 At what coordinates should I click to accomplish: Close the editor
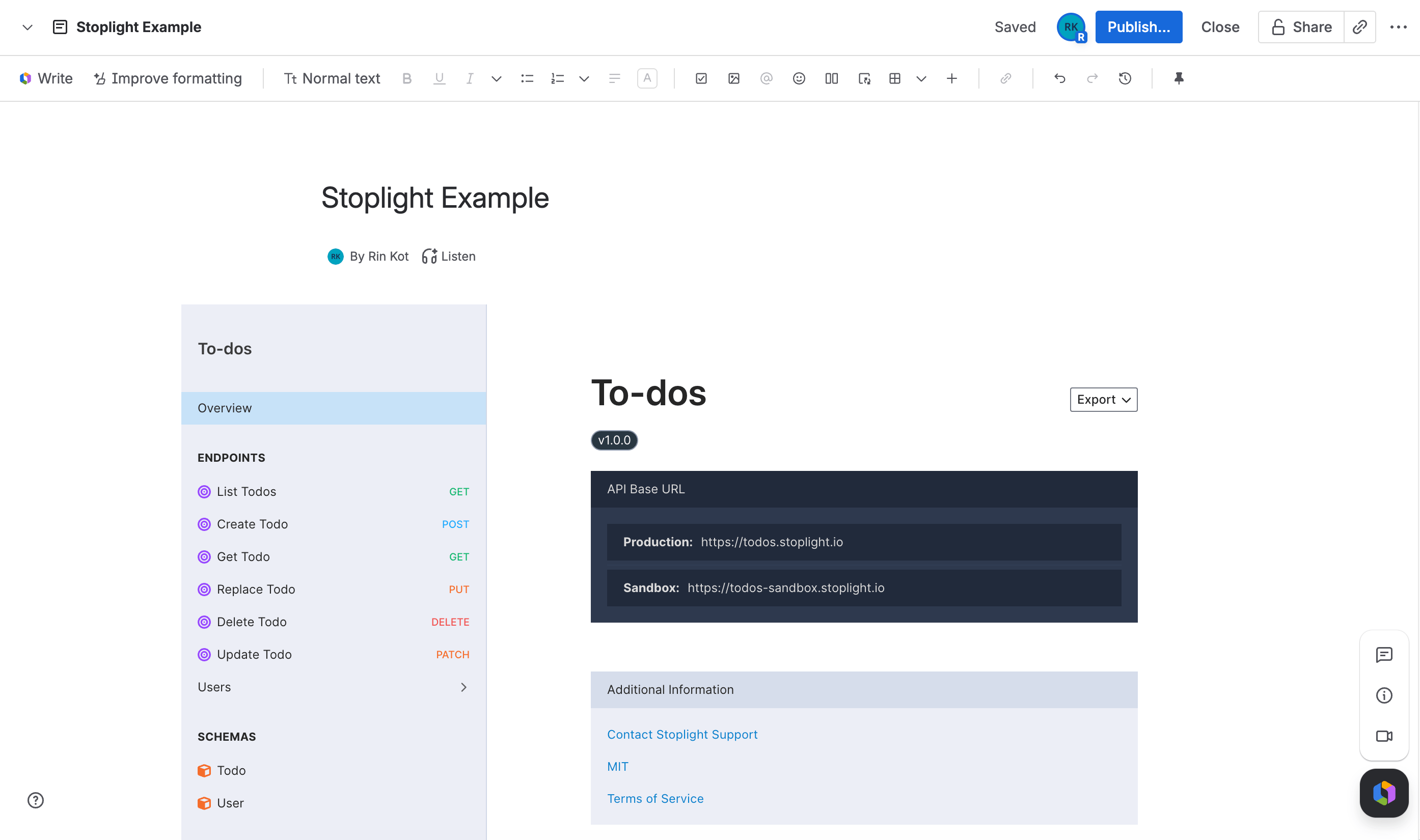(x=1220, y=27)
